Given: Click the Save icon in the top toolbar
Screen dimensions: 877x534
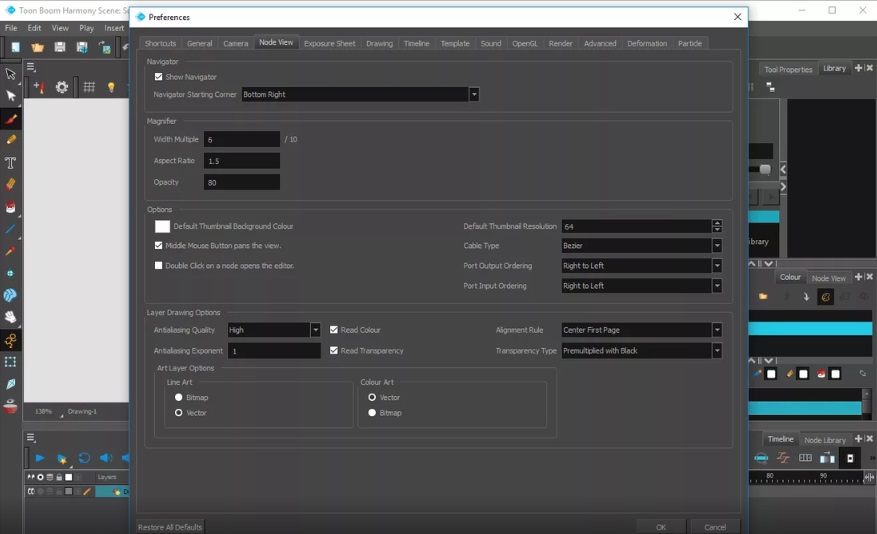Looking at the screenshot, I should 60,47.
